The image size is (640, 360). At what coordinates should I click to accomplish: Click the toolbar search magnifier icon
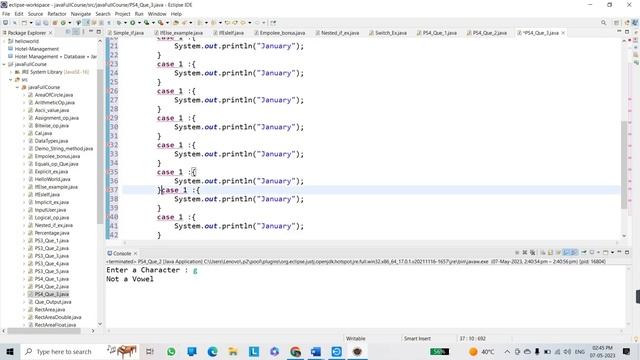(x=603, y=23)
